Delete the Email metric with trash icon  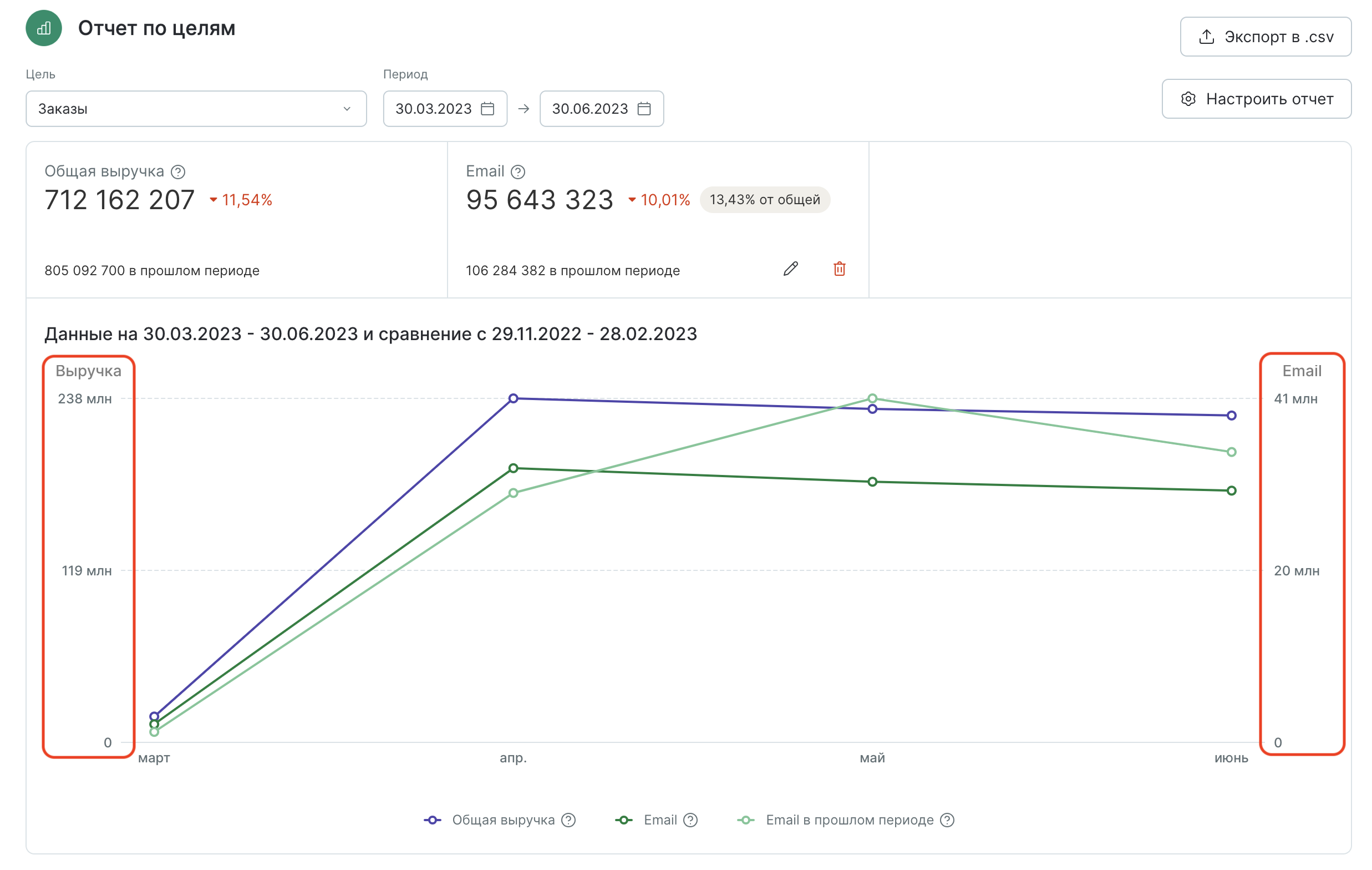click(839, 269)
